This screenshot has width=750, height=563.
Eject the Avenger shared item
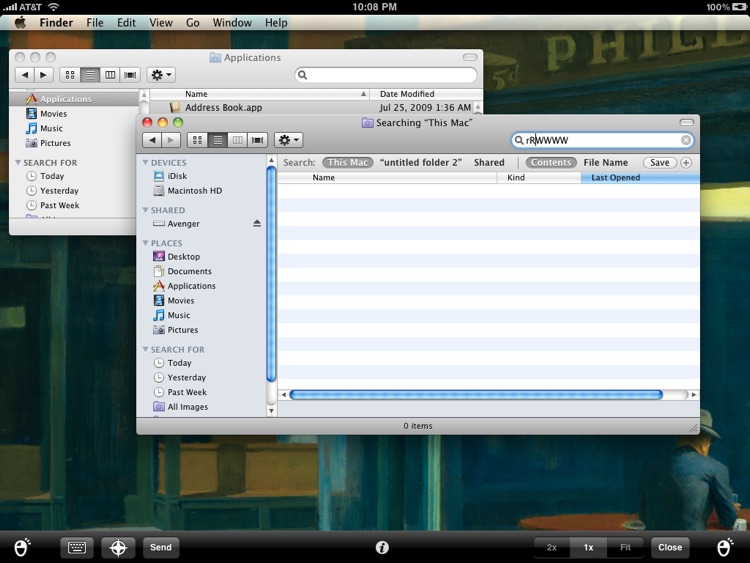257,223
